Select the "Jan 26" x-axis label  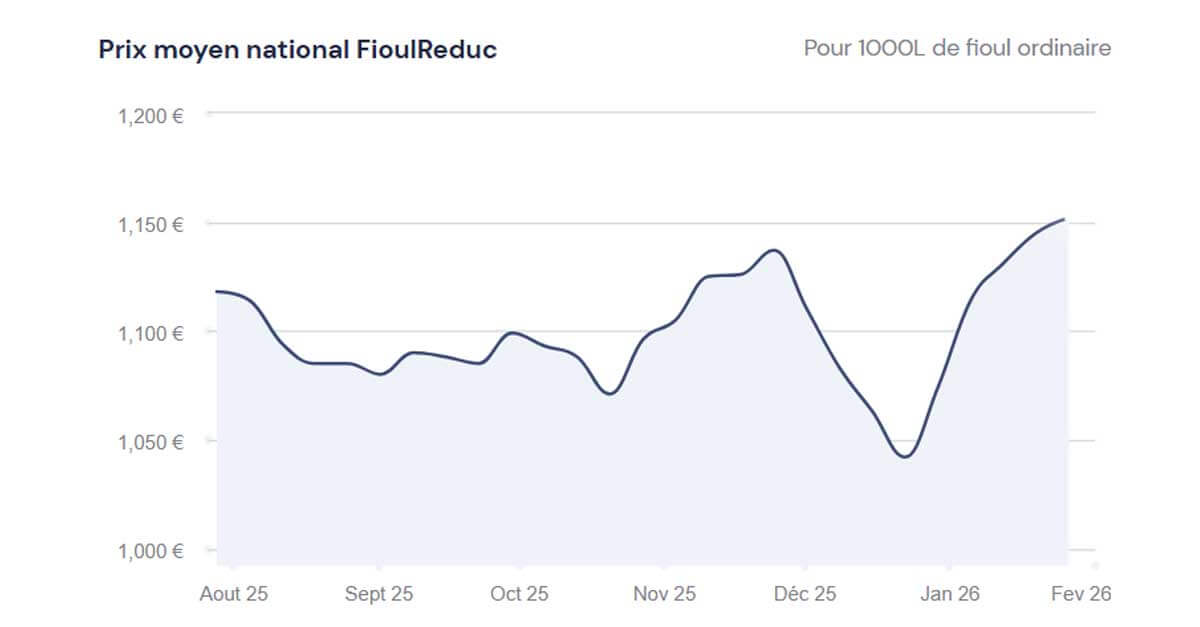[x=950, y=594]
